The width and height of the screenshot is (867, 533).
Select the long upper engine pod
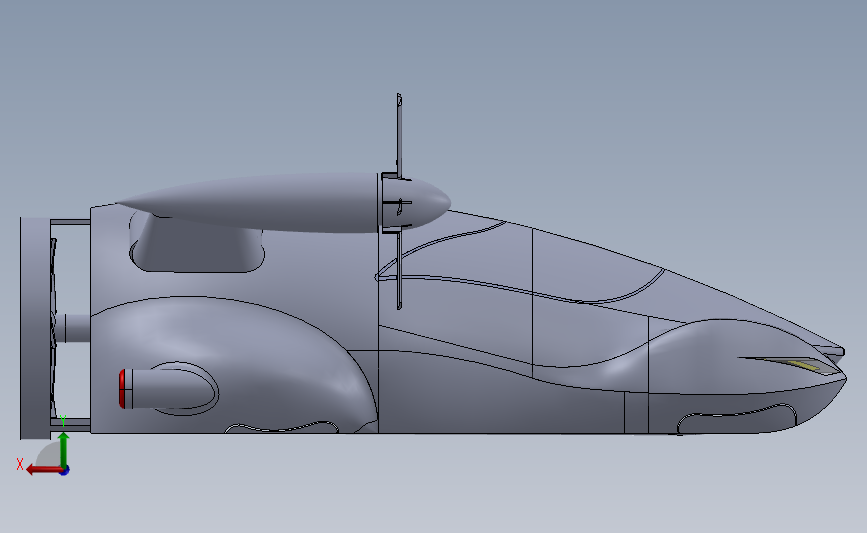[x=248, y=203]
